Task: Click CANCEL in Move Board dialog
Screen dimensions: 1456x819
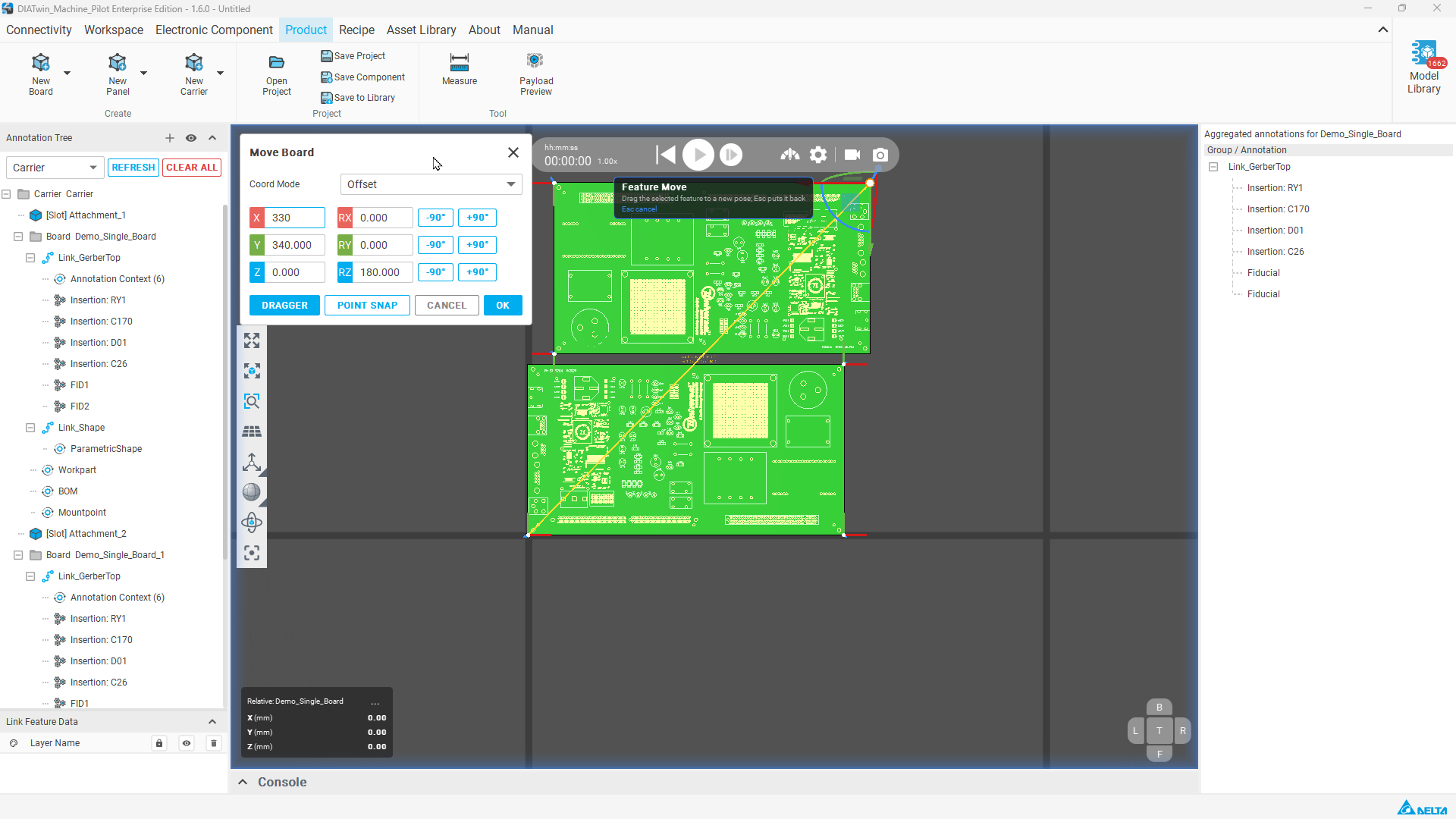Action: point(447,306)
